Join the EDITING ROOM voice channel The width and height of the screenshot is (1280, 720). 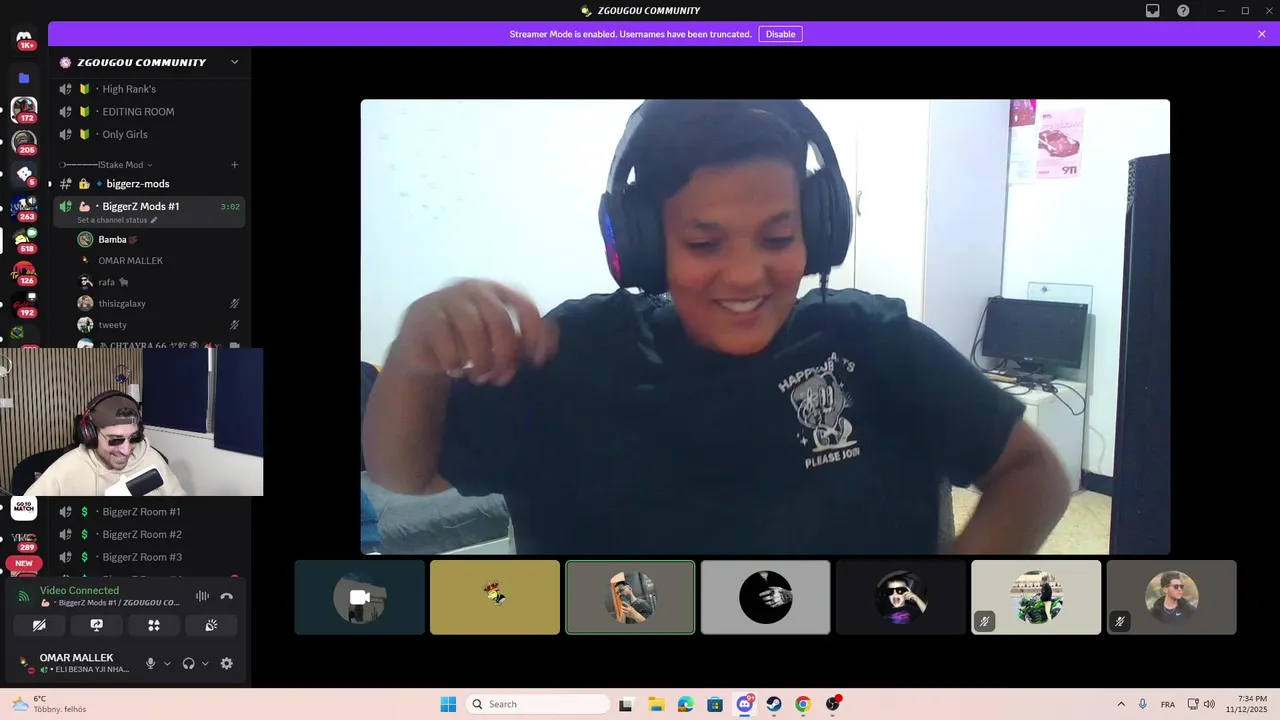(150, 112)
